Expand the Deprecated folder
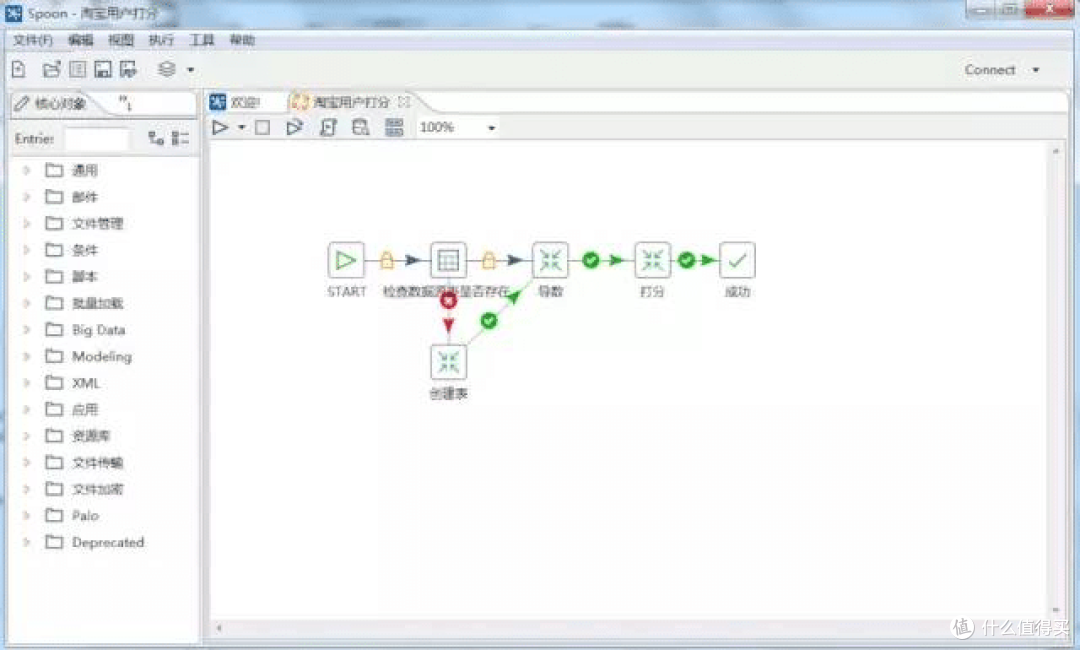This screenshot has width=1080, height=650. [26, 542]
